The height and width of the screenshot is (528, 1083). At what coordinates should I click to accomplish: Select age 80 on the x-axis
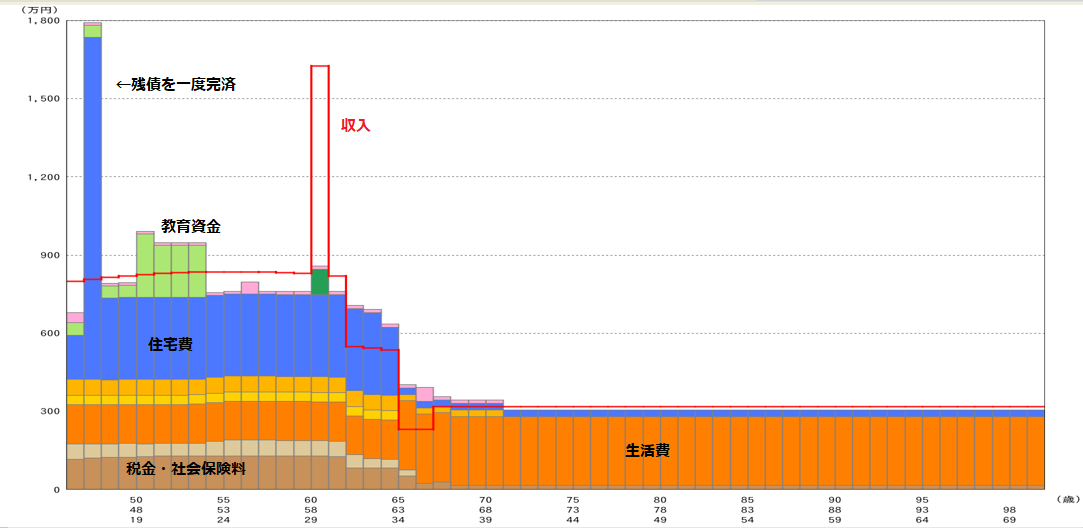coord(660,499)
